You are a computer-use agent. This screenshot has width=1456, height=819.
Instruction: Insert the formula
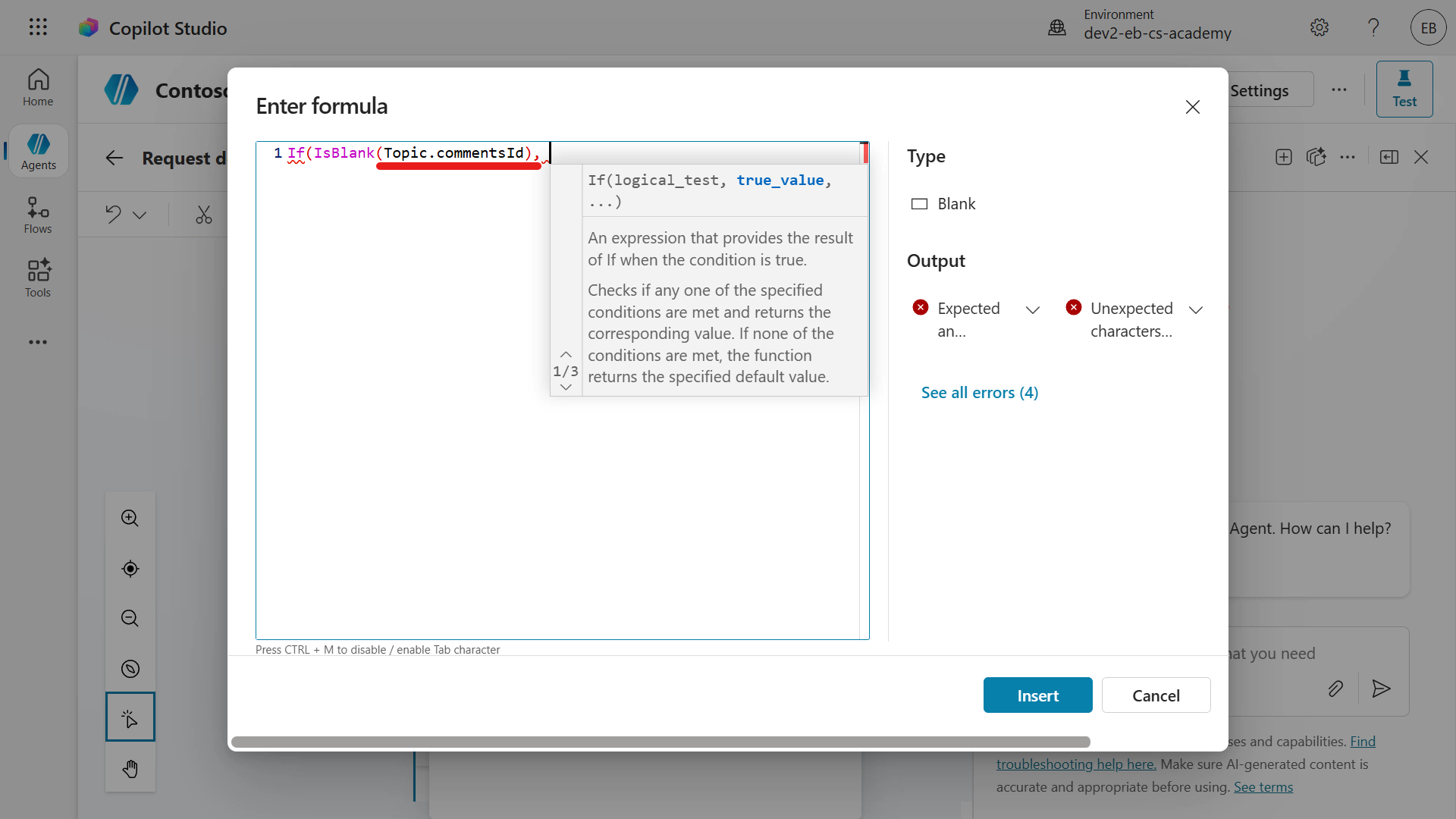point(1037,695)
